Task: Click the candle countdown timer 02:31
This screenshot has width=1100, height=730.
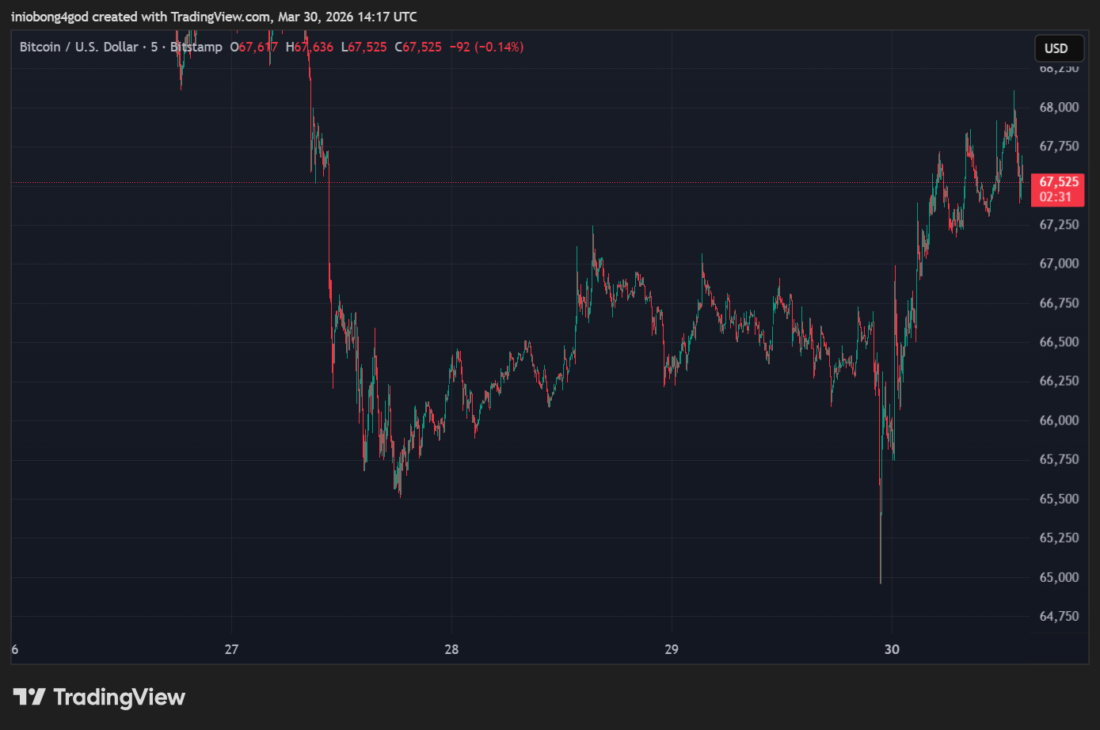Action: coord(1053,198)
